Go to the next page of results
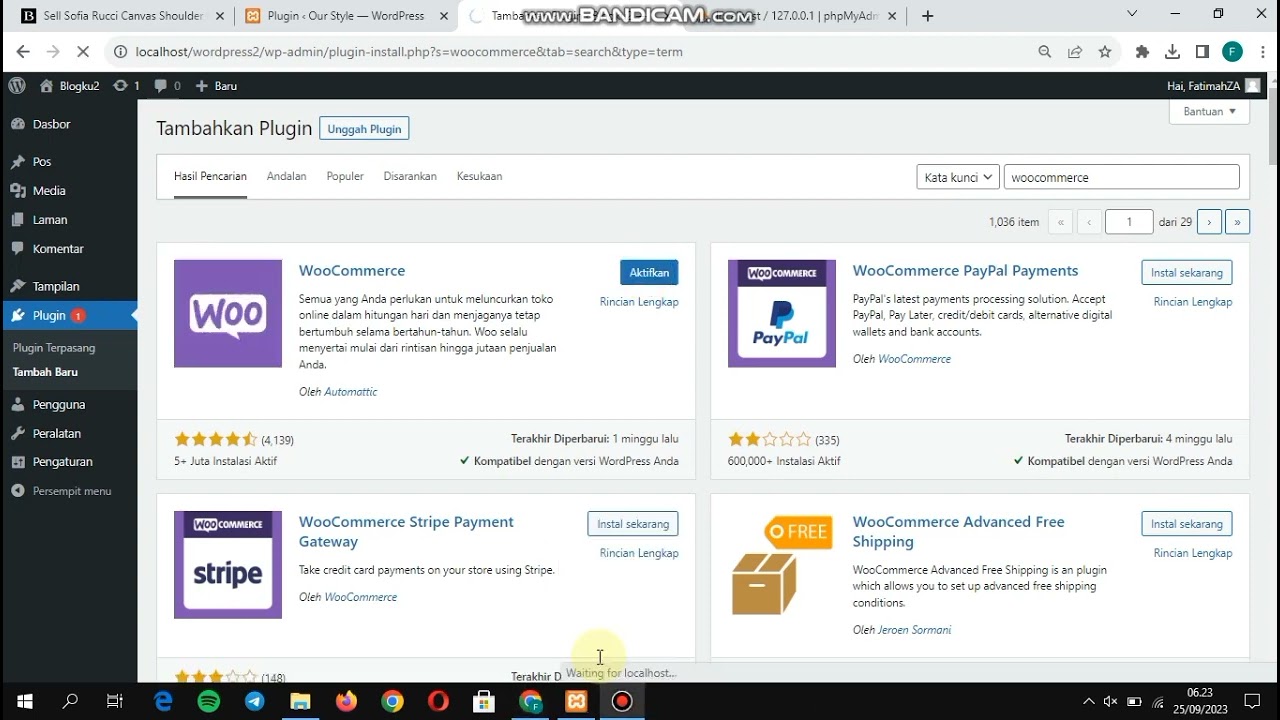This screenshot has height=720, width=1280. click(x=1209, y=222)
